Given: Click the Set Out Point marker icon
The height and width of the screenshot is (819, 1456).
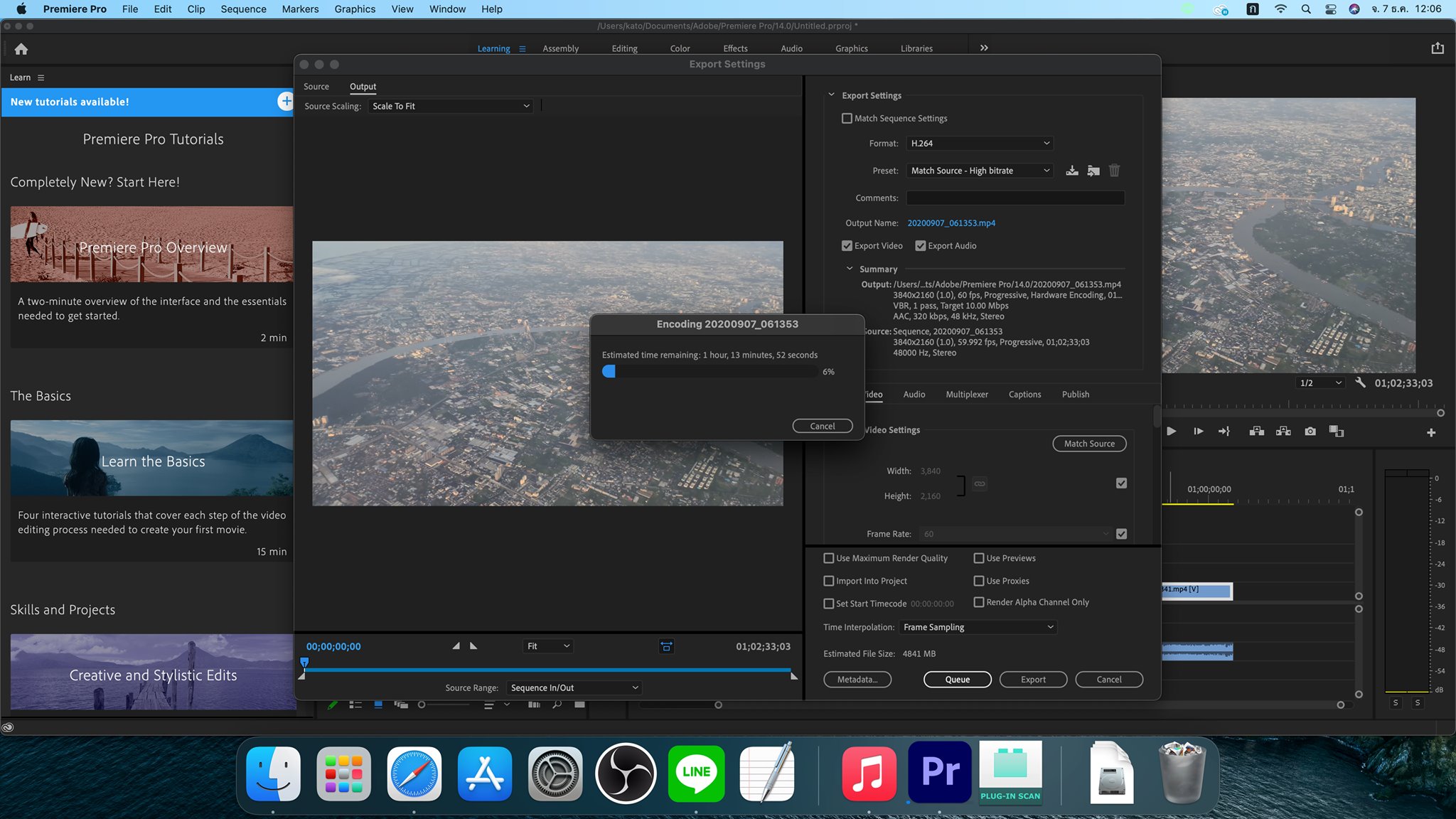Looking at the screenshot, I should tap(473, 646).
